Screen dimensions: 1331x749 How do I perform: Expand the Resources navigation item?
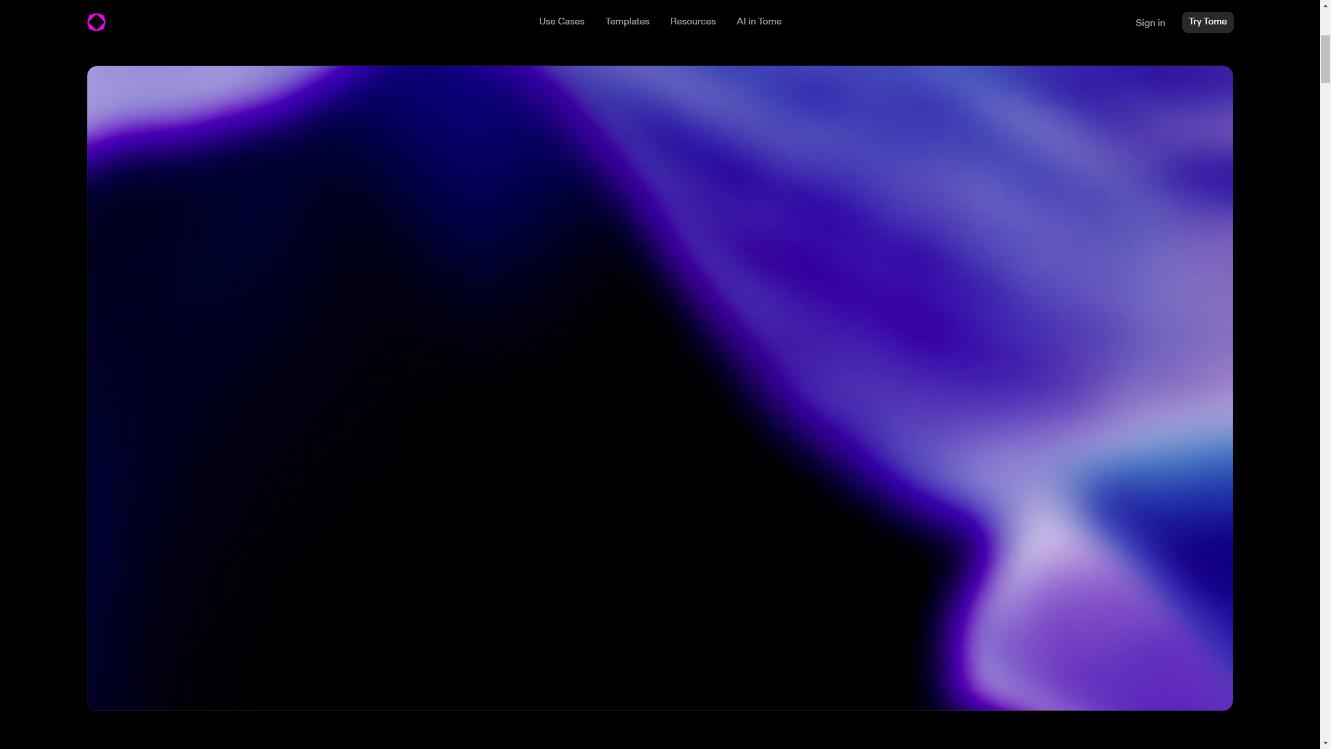[693, 21]
